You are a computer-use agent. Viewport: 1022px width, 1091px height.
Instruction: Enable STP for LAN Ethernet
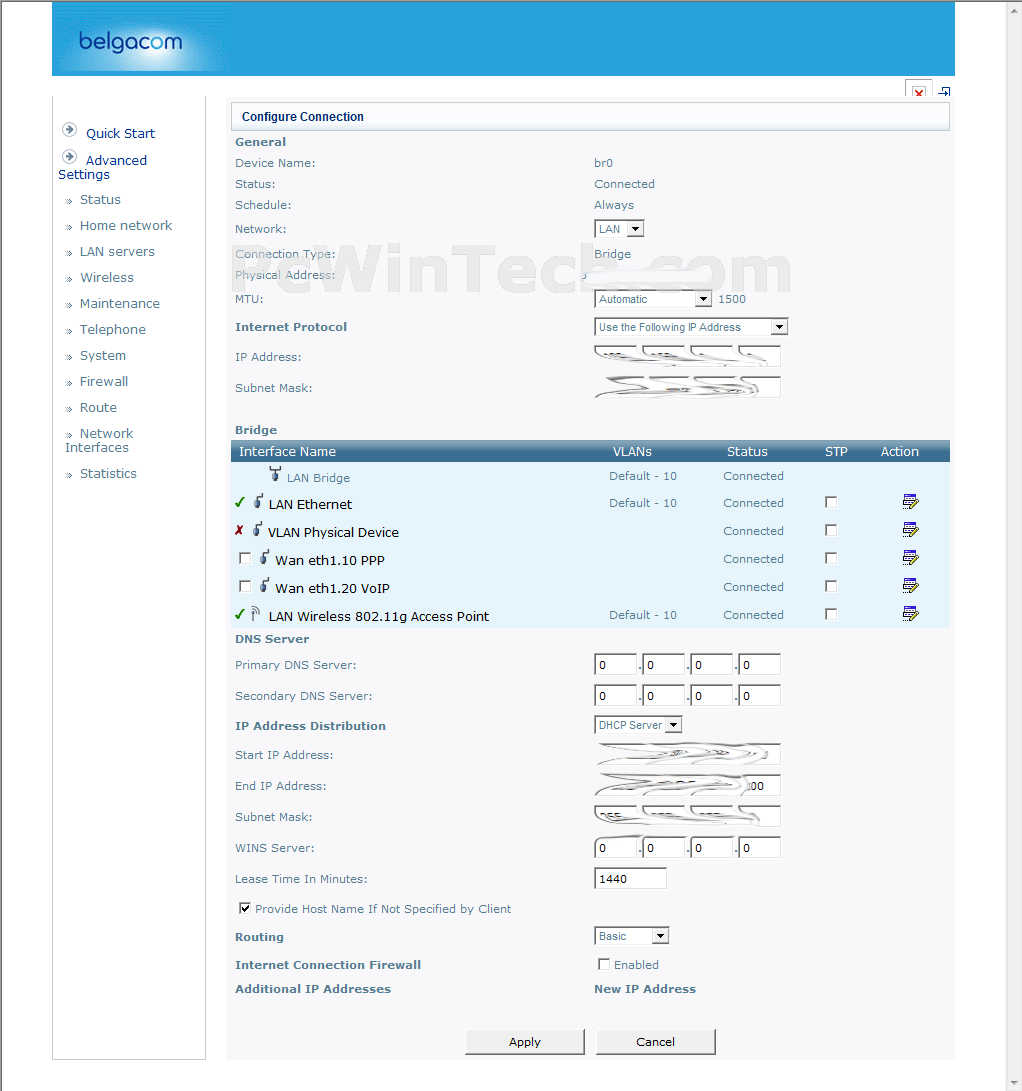(831, 502)
